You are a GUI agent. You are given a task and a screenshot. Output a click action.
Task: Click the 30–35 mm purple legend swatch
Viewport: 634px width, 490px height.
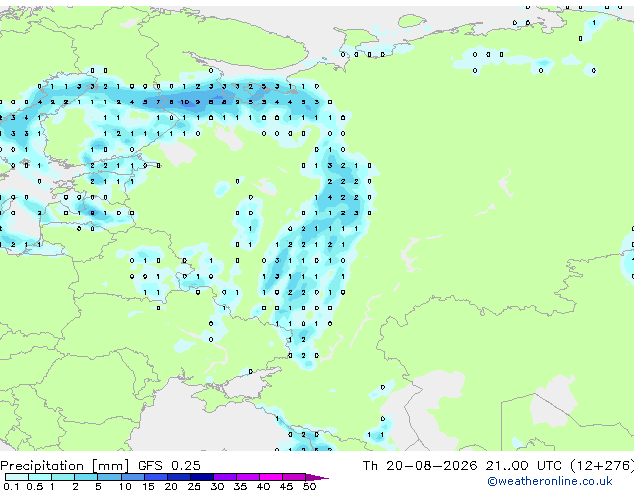(224, 477)
